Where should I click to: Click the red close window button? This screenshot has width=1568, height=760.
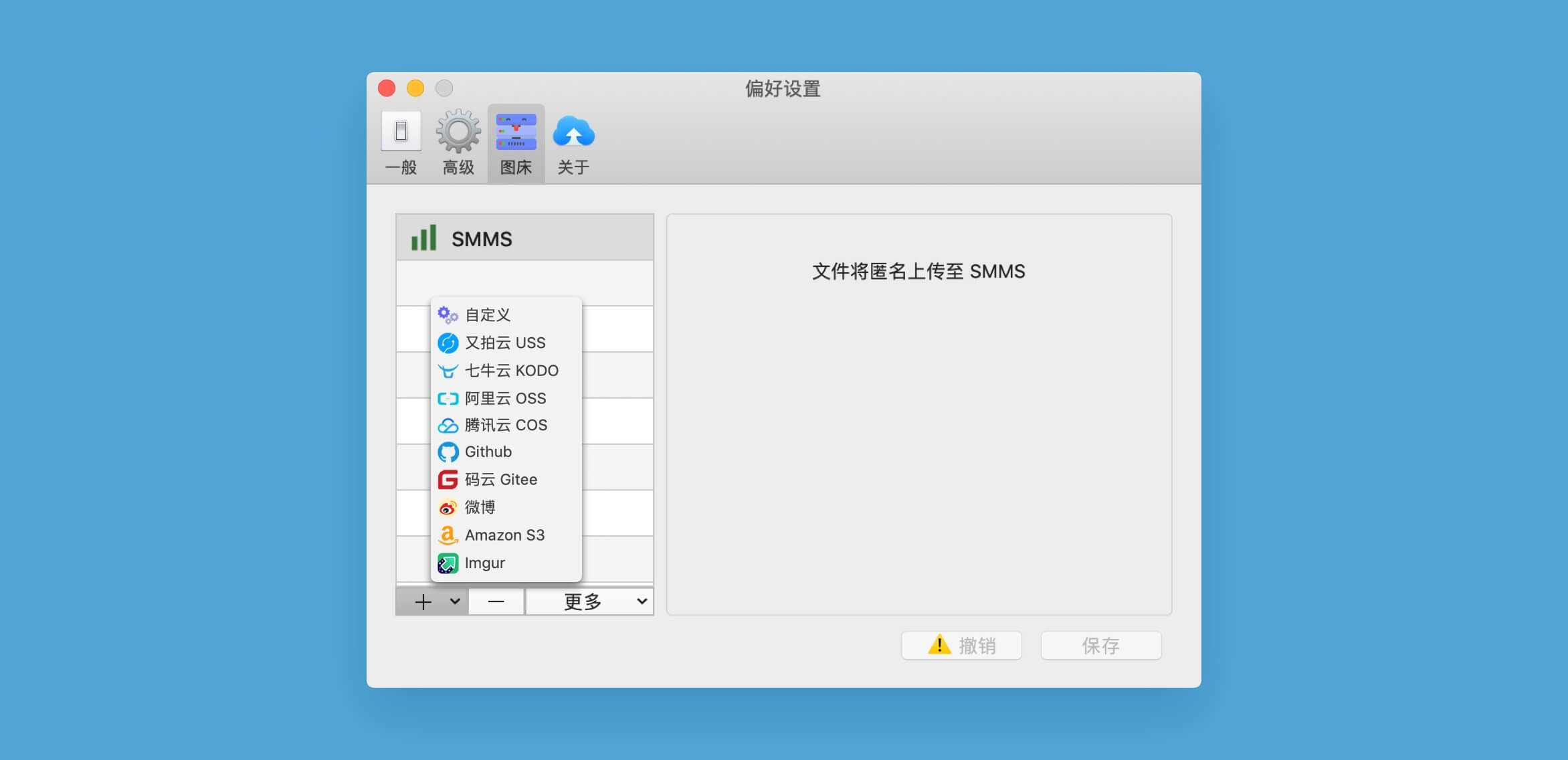[x=387, y=88]
